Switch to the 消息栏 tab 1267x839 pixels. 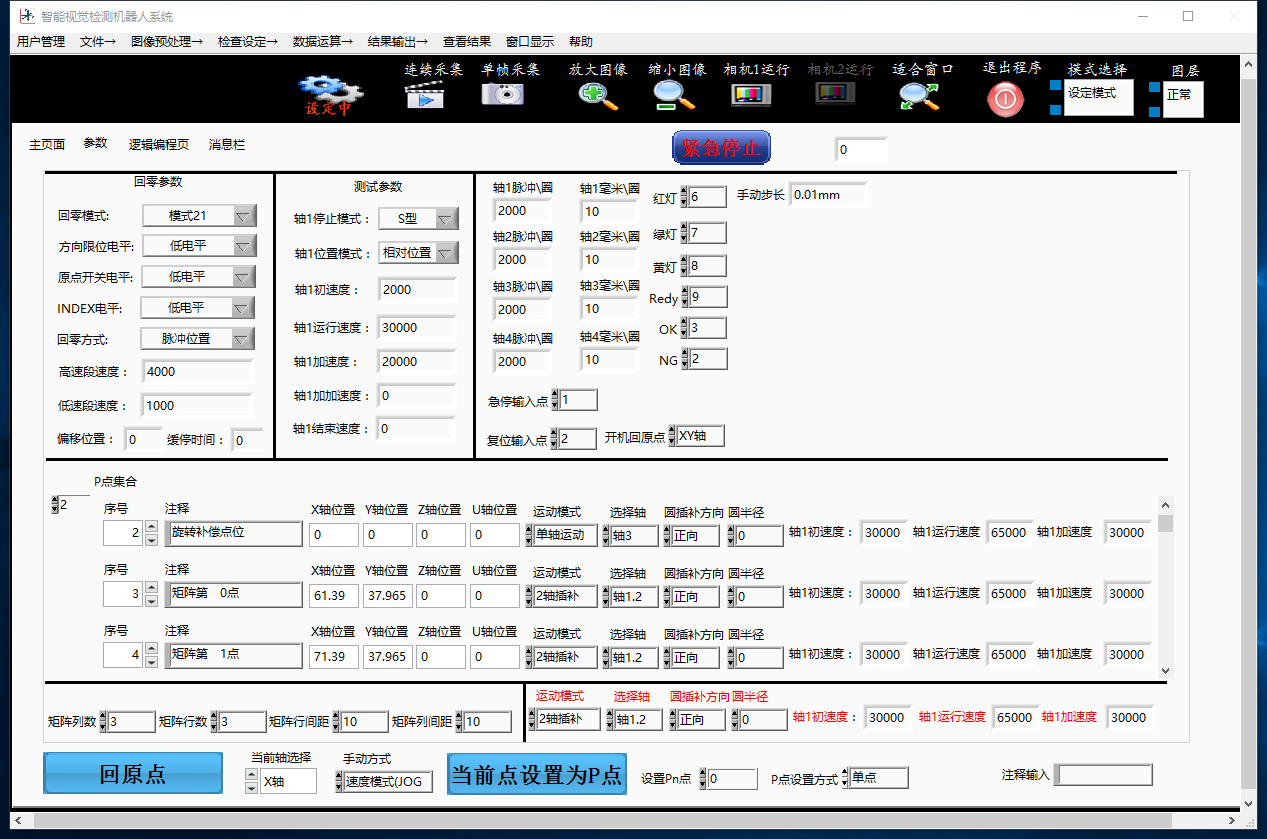click(227, 144)
